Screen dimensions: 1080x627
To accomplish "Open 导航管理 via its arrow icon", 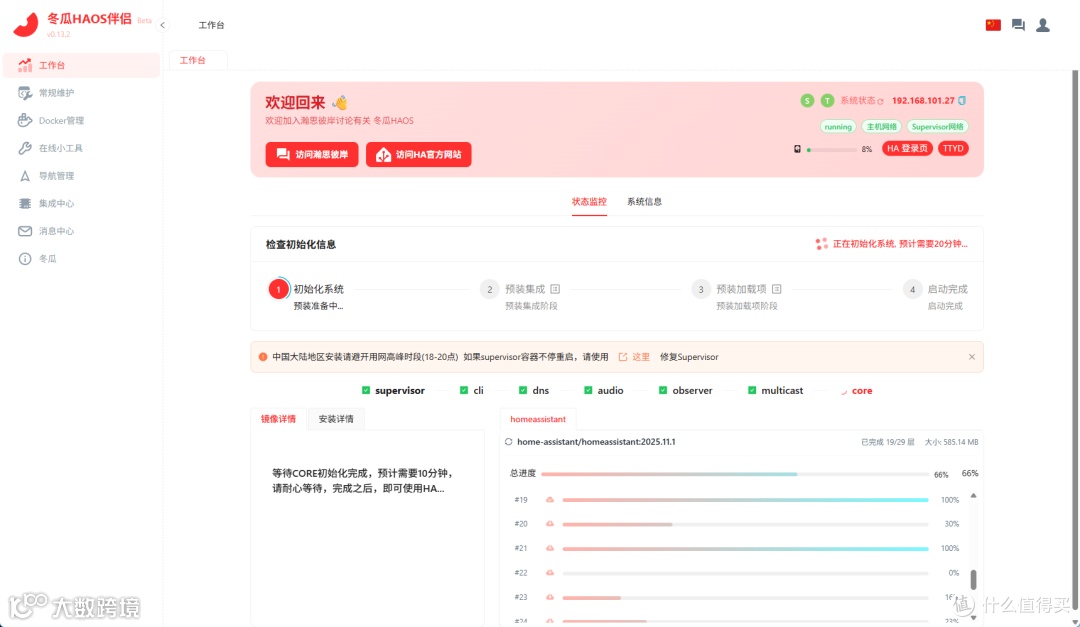I will [25, 175].
